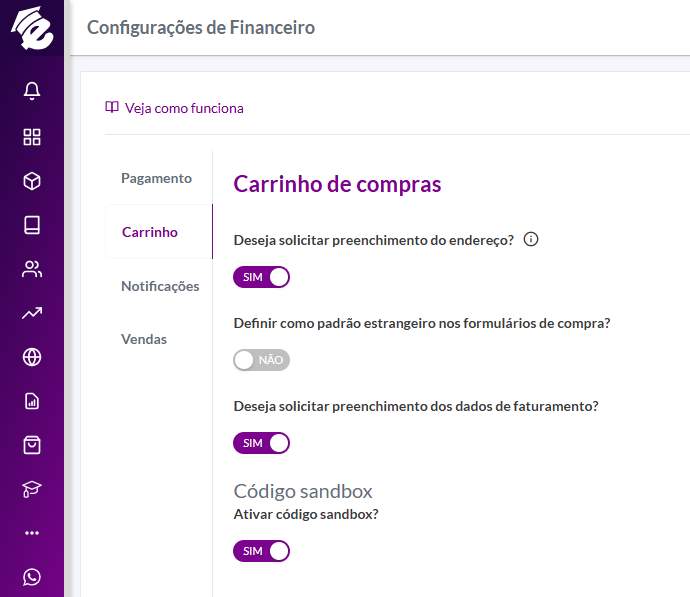This screenshot has width=690, height=597.
Task: Enable foreign default in purchase forms
Action: coord(261,360)
